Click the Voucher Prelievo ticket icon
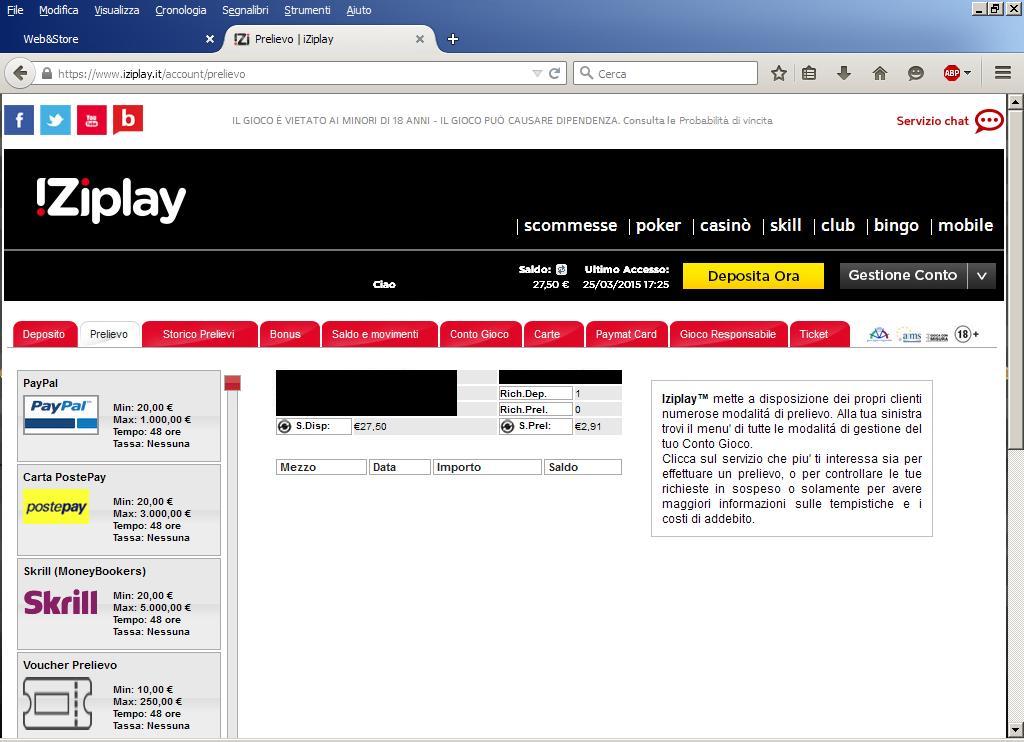The width and height of the screenshot is (1024, 742). [57, 703]
